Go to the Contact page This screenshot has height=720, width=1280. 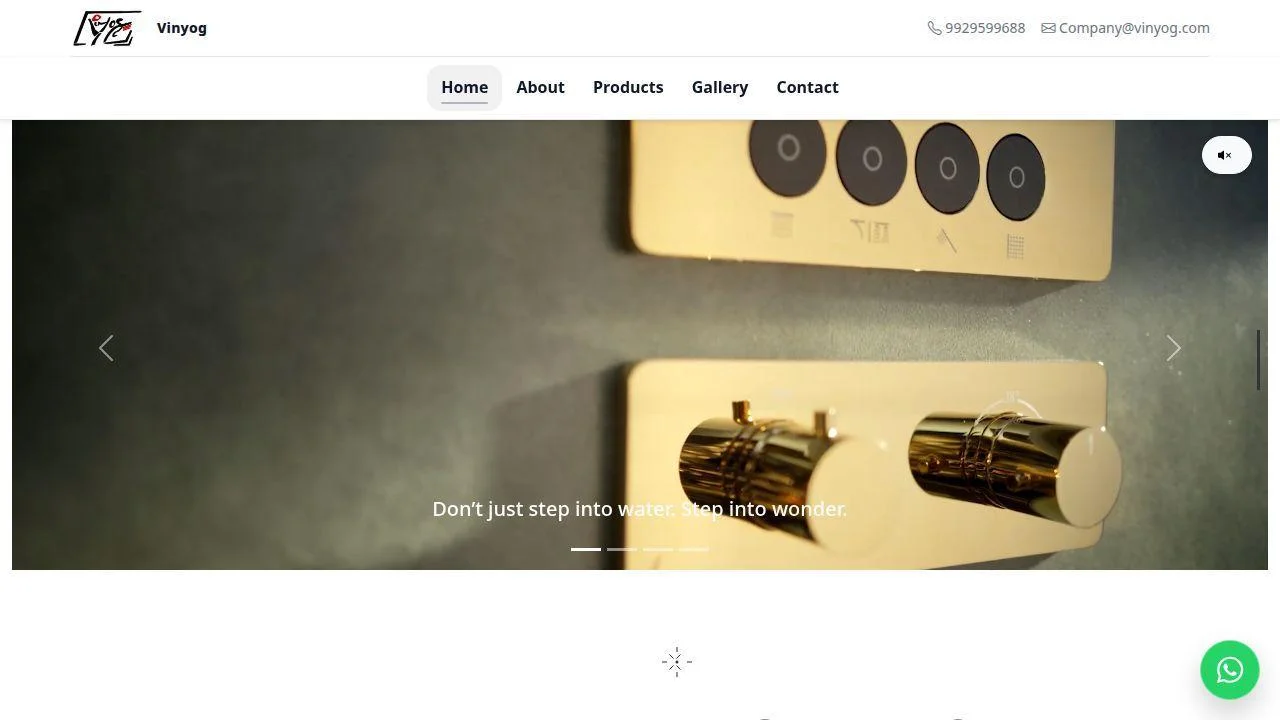[x=807, y=87]
